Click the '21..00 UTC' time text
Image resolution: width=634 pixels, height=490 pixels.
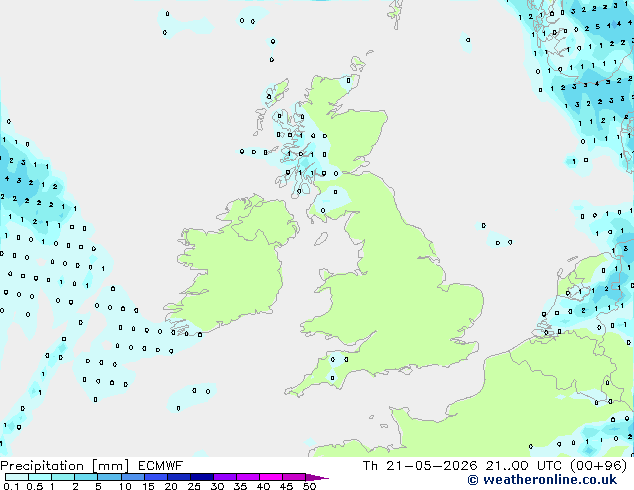tap(523, 466)
